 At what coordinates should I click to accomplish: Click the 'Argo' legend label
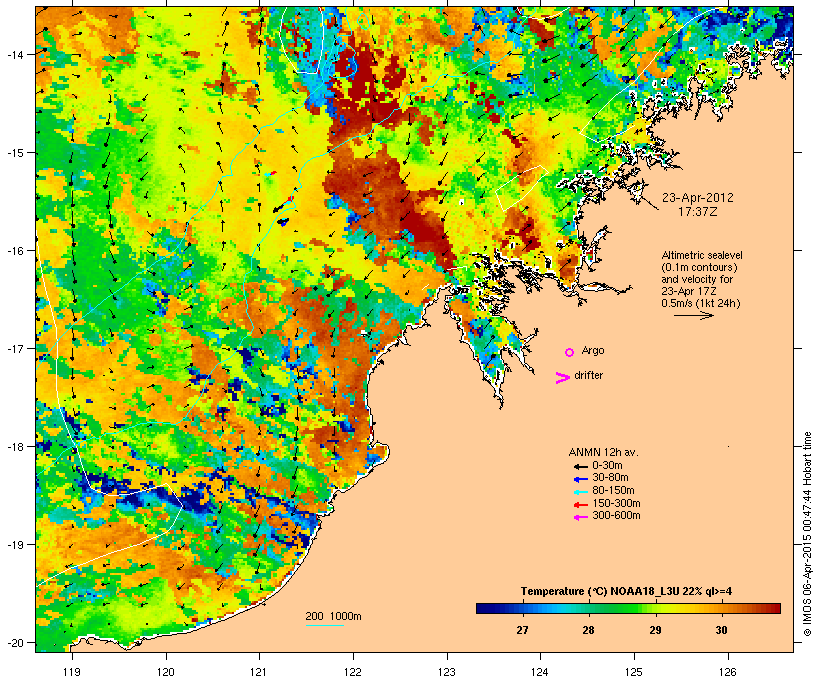[x=593, y=350]
